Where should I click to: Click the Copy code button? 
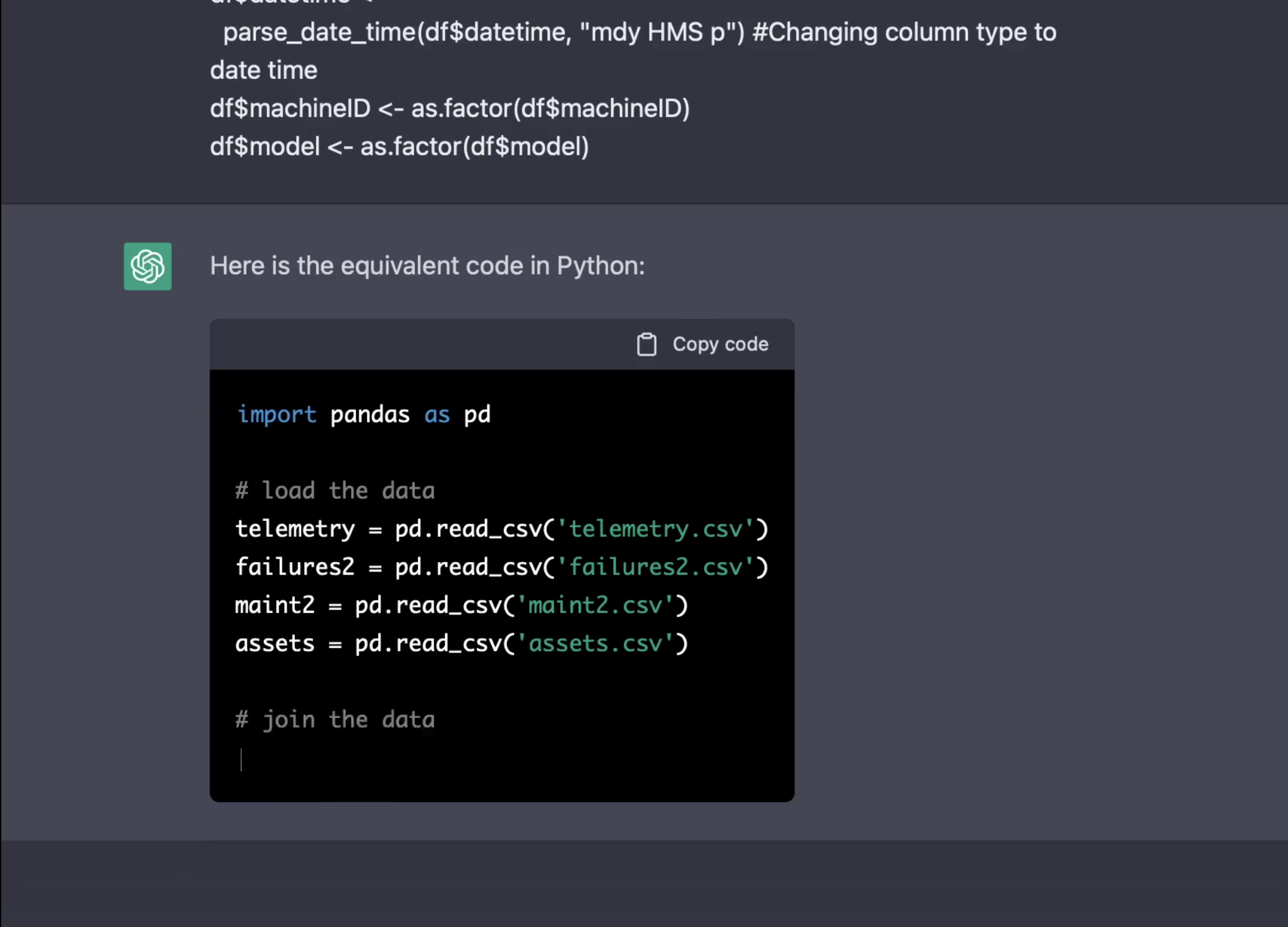(x=702, y=344)
